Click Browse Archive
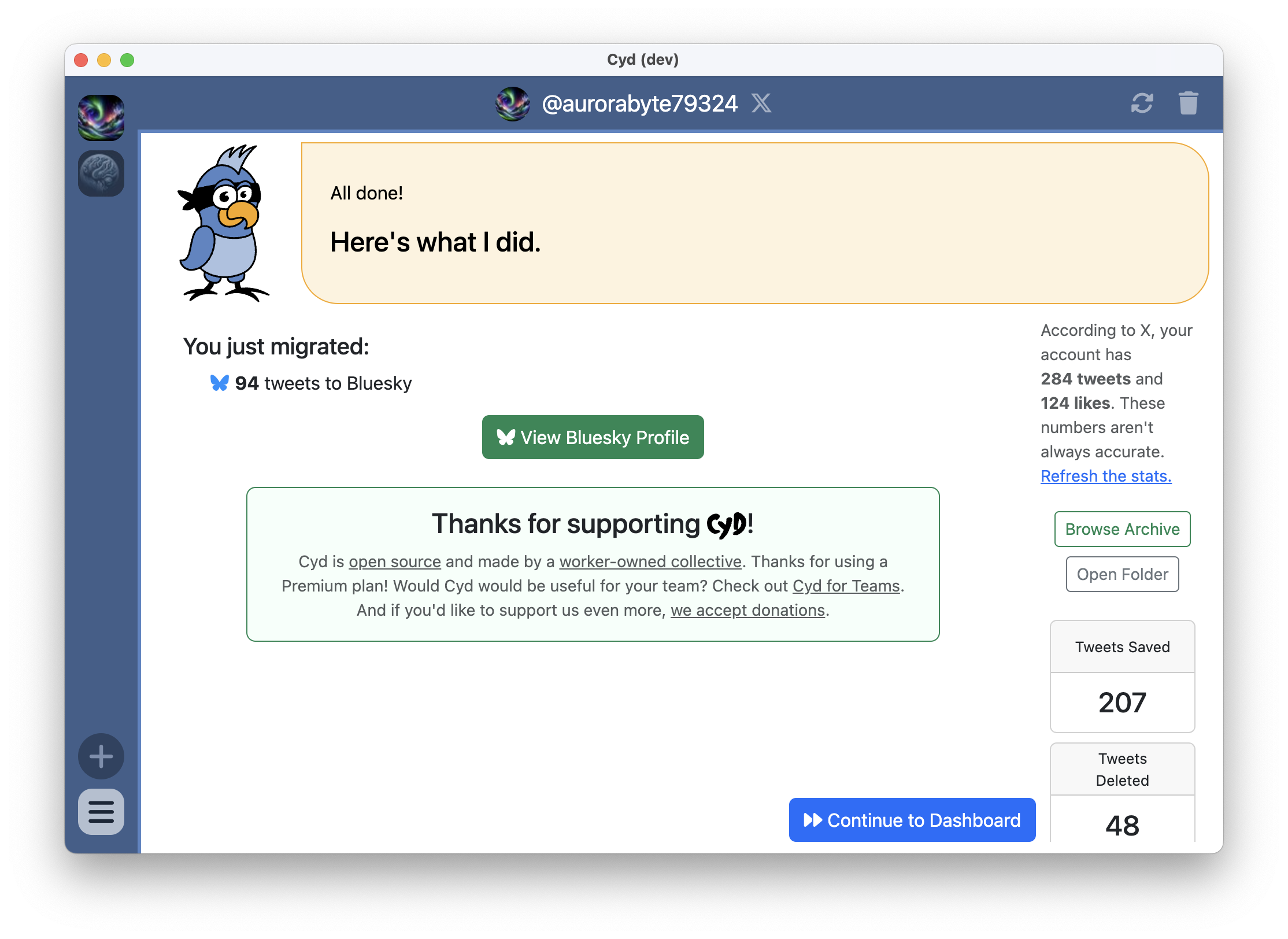 coord(1122,528)
